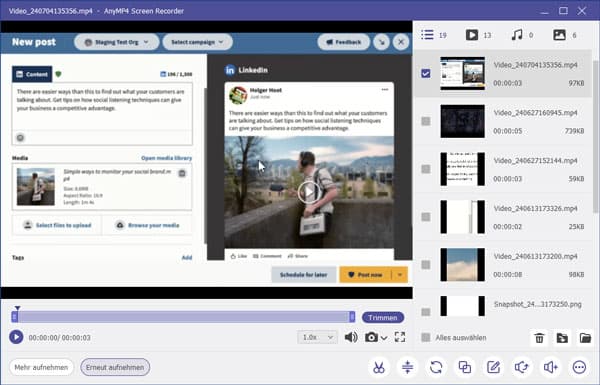Click the trim bar start handle
Image resolution: width=600 pixels, height=385 pixels.
(15, 316)
